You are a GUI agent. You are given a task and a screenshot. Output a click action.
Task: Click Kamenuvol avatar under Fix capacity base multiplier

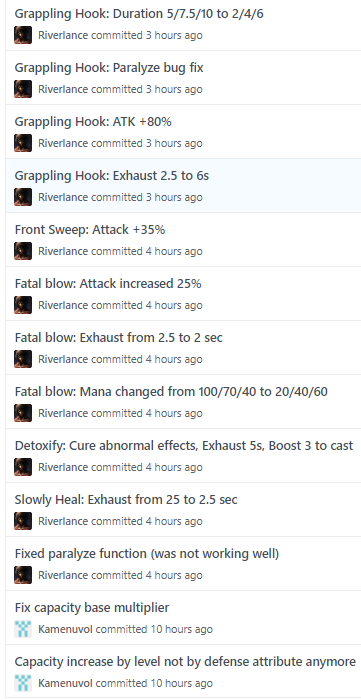23,629
